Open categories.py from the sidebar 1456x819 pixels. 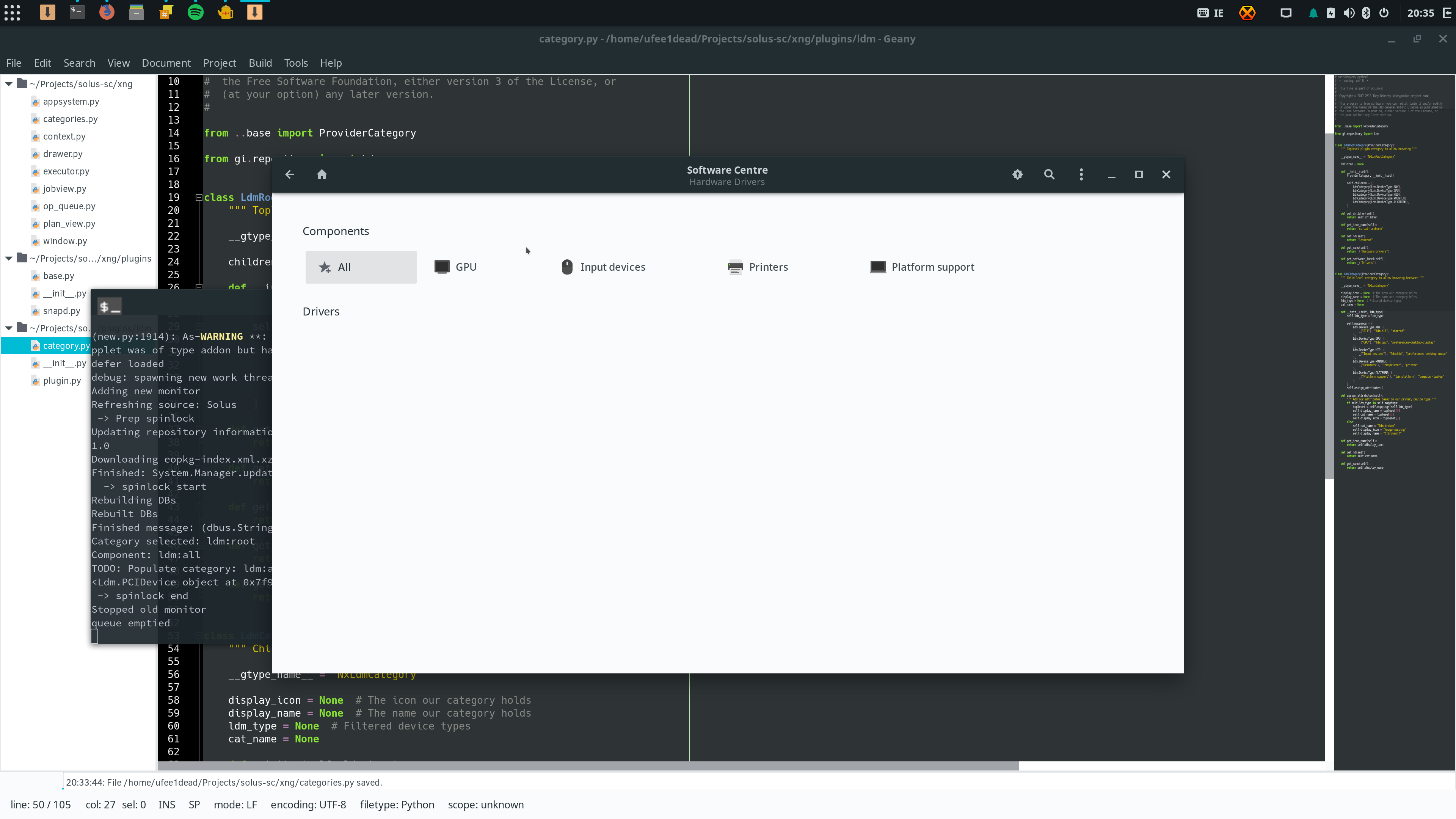point(70,119)
